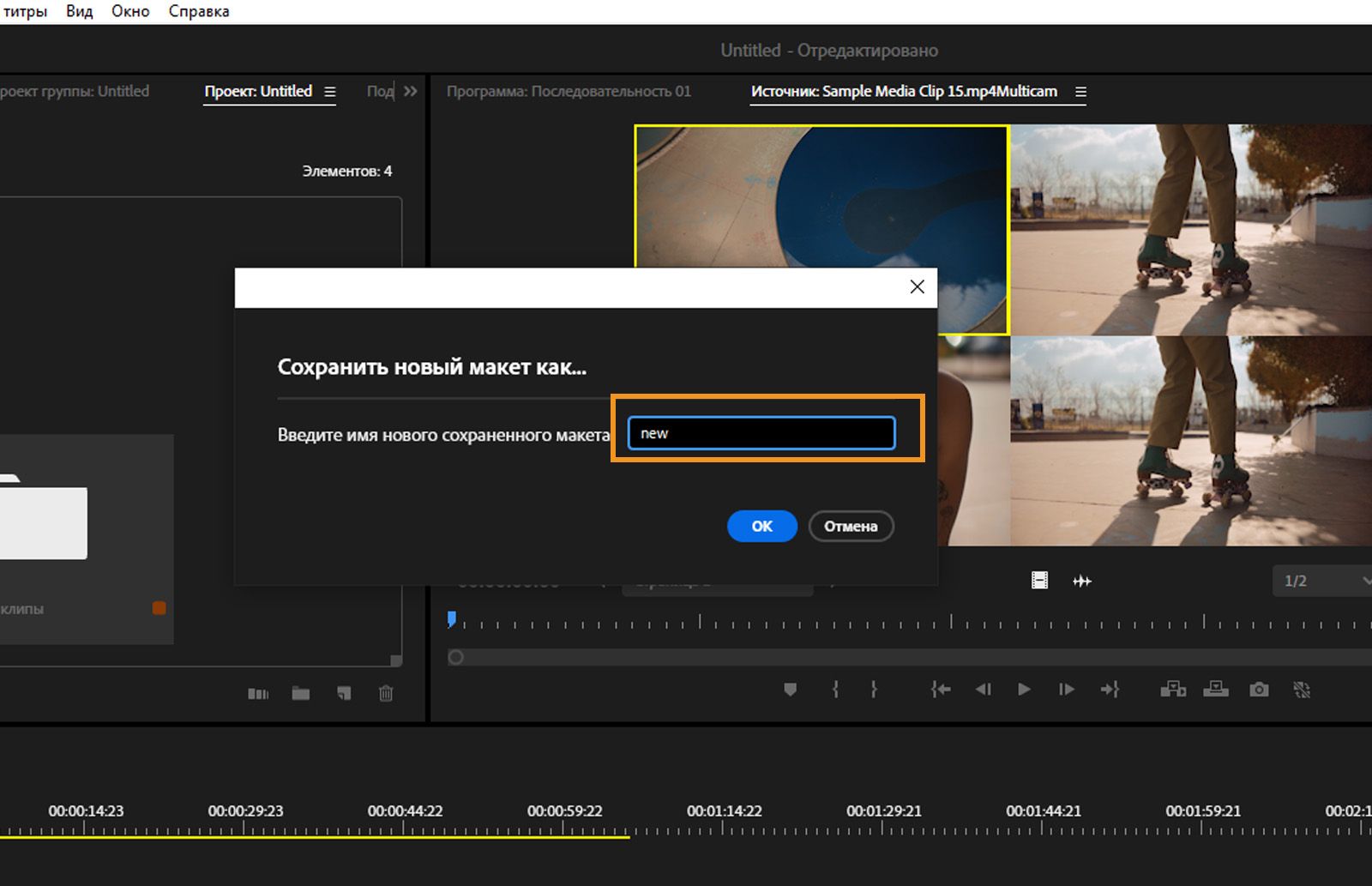Click the Go to In Point icon

pos(940,689)
